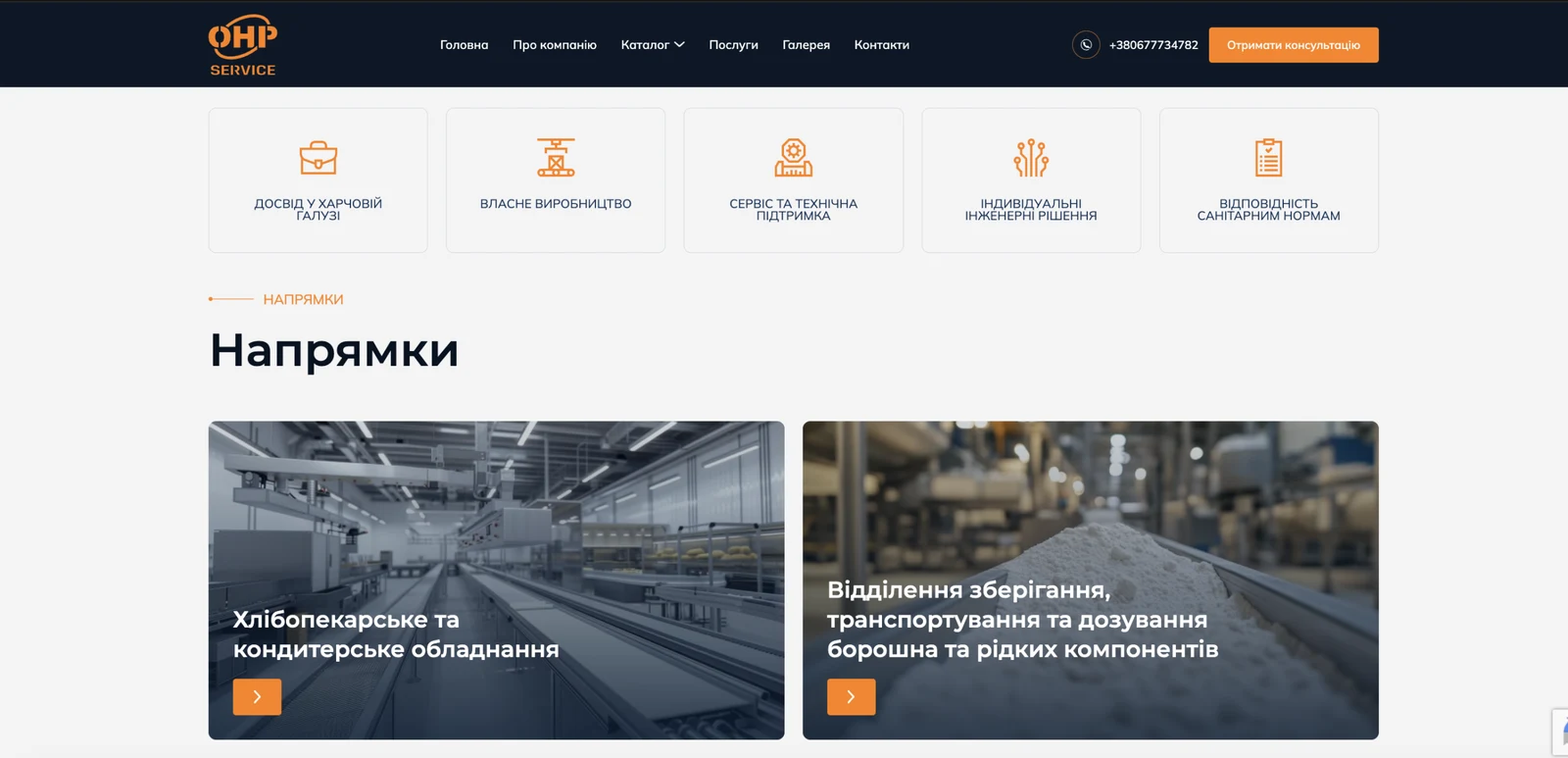Click the arrow button on bakery equipment card
Screen dimensions: 1568x758
click(x=257, y=696)
